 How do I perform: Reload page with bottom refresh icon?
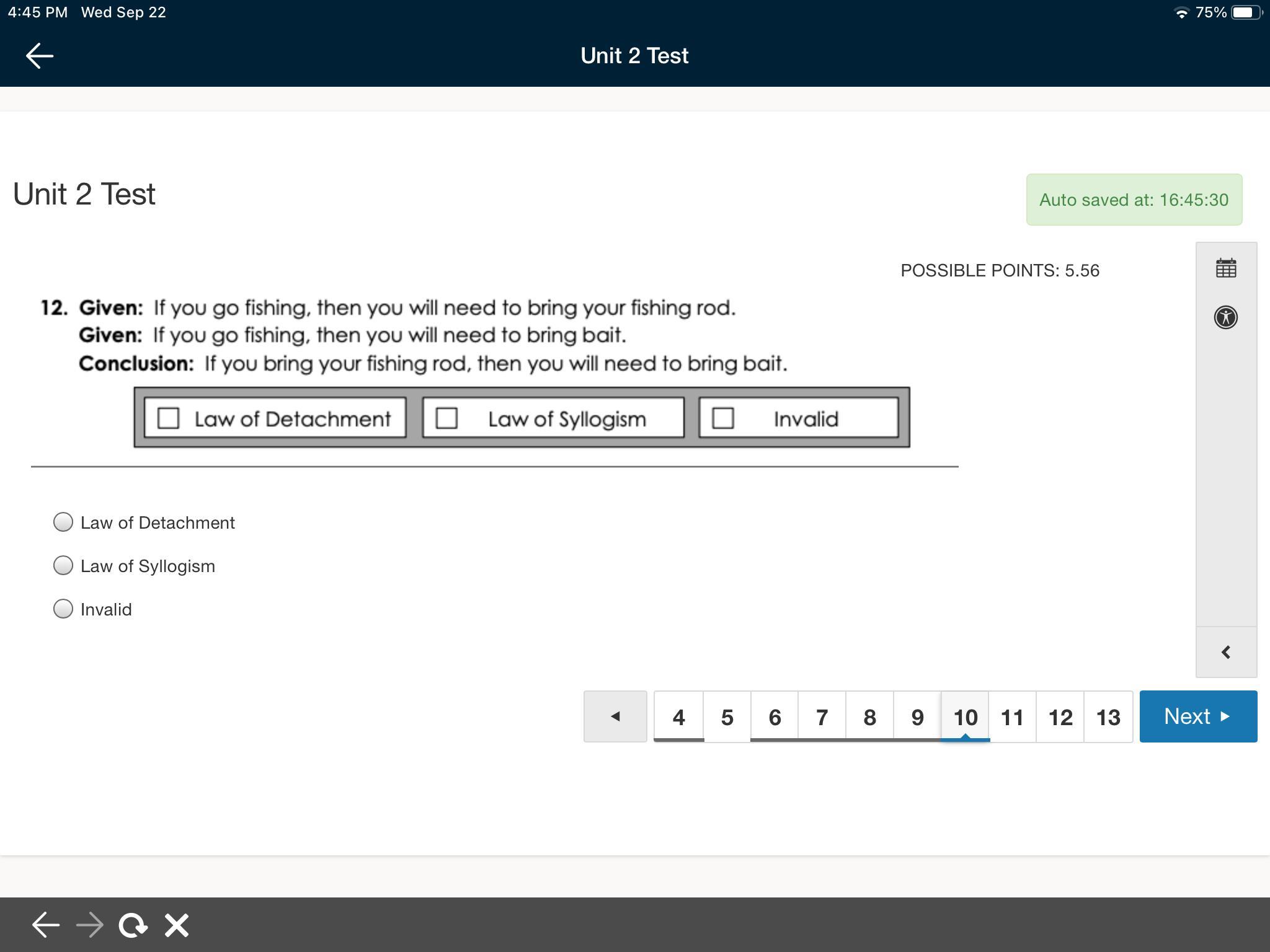coord(133,925)
